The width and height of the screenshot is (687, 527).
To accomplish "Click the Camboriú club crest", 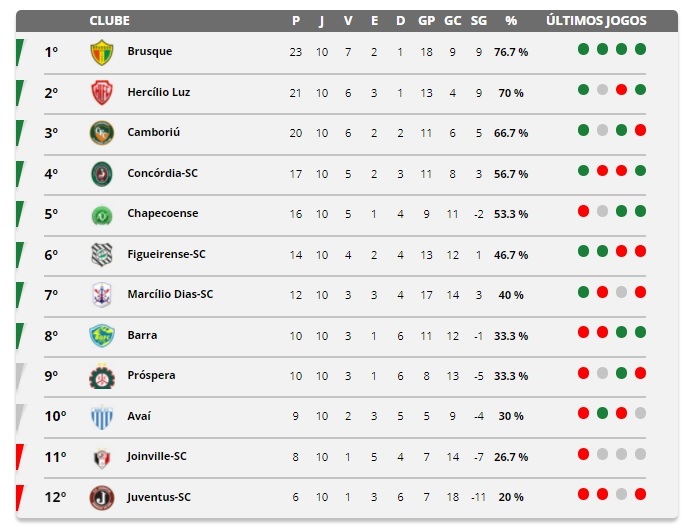I will pyautogui.click(x=102, y=133).
